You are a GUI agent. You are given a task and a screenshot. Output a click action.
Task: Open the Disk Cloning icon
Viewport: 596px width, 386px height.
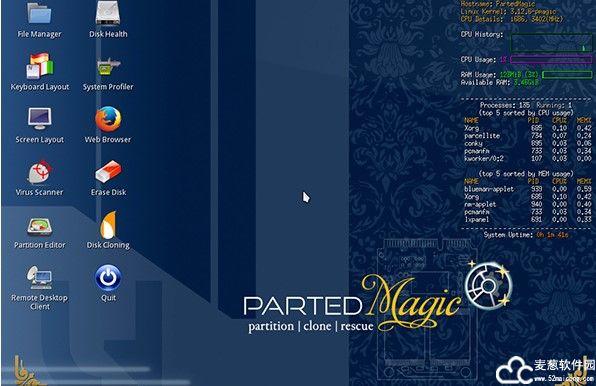coord(108,230)
